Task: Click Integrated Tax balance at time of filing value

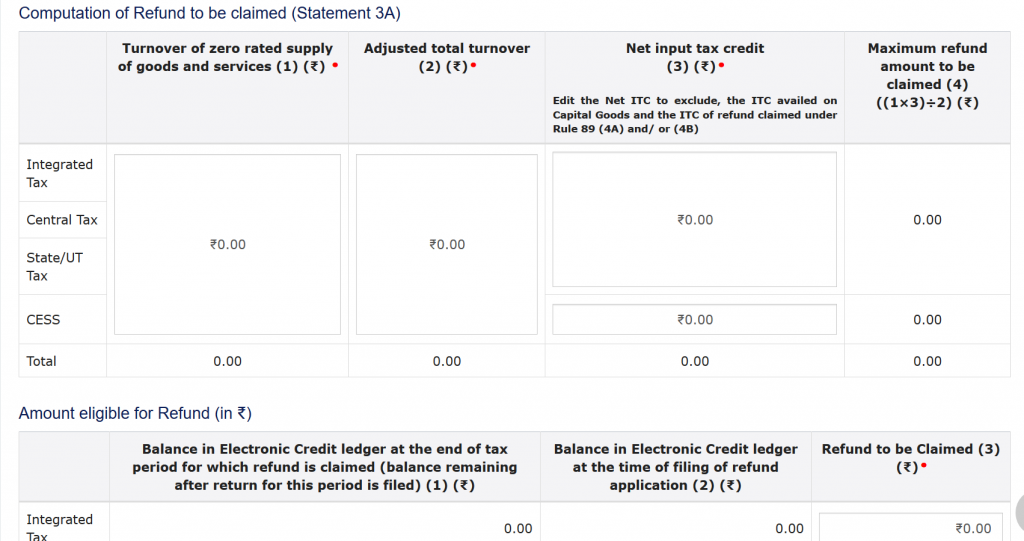Action: [790, 528]
